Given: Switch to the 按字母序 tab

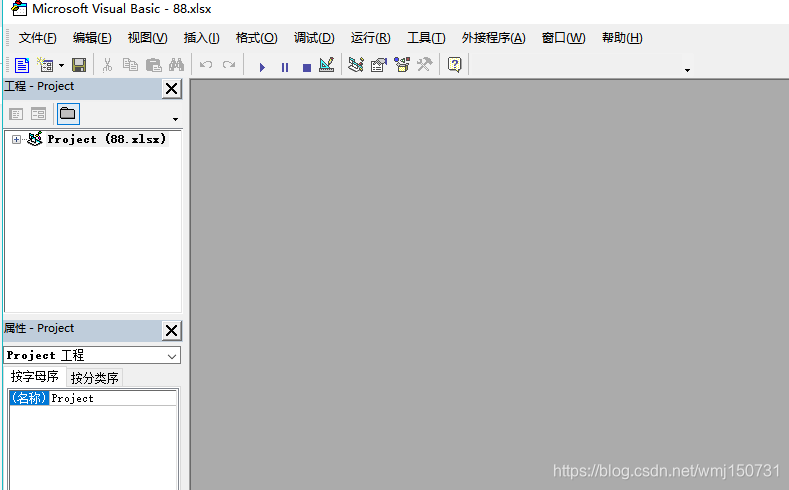Looking at the screenshot, I should point(35,376).
